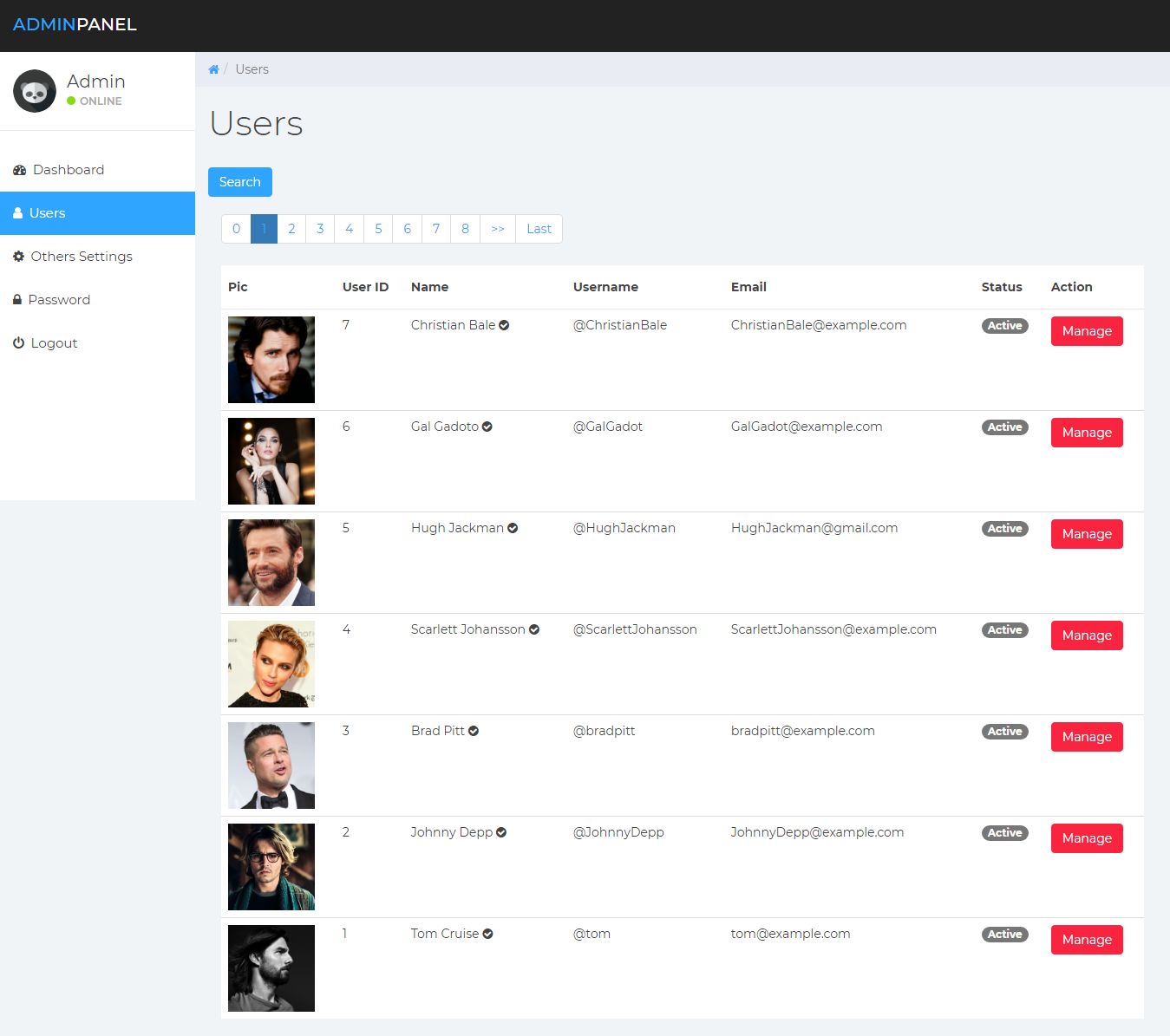
Task: Go to page 4 in pagination
Action: click(350, 229)
